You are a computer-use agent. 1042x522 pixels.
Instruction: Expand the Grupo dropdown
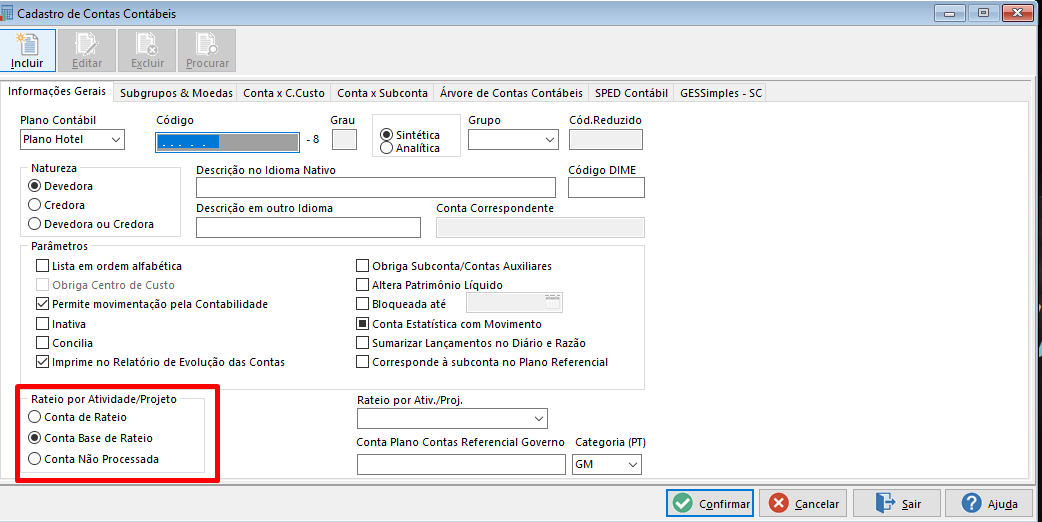[513, 139]
